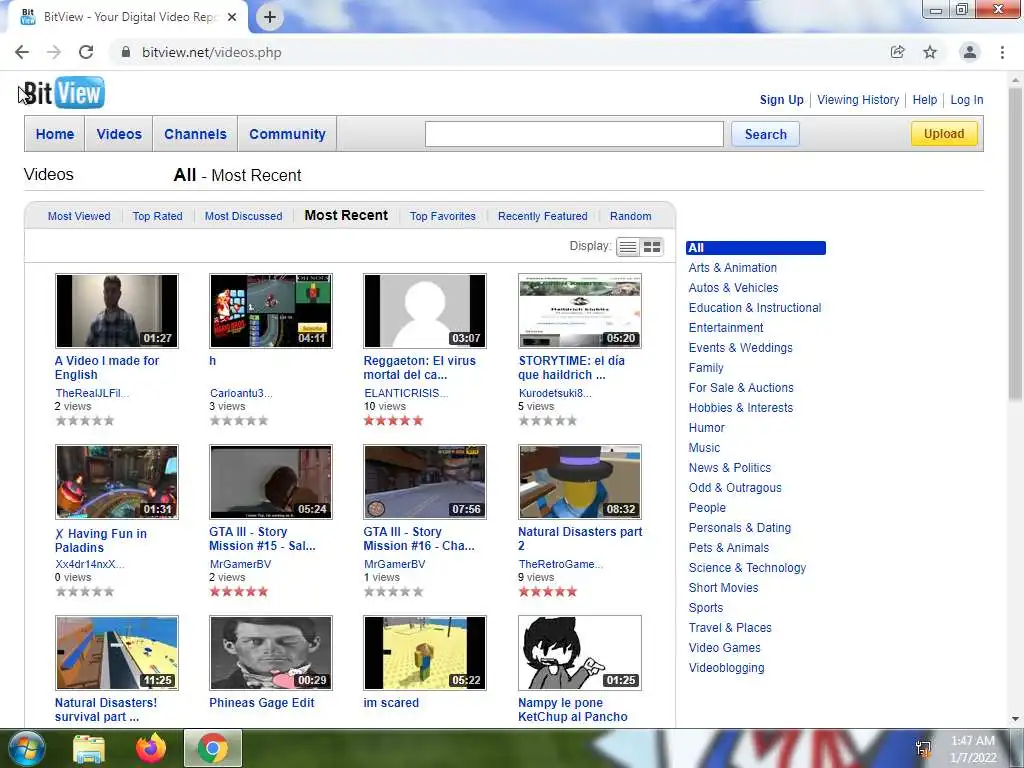Open MrGamerBV channel under Mission #15
The width and height of the screenshot is (1024, 768).
tap(240, 564)
